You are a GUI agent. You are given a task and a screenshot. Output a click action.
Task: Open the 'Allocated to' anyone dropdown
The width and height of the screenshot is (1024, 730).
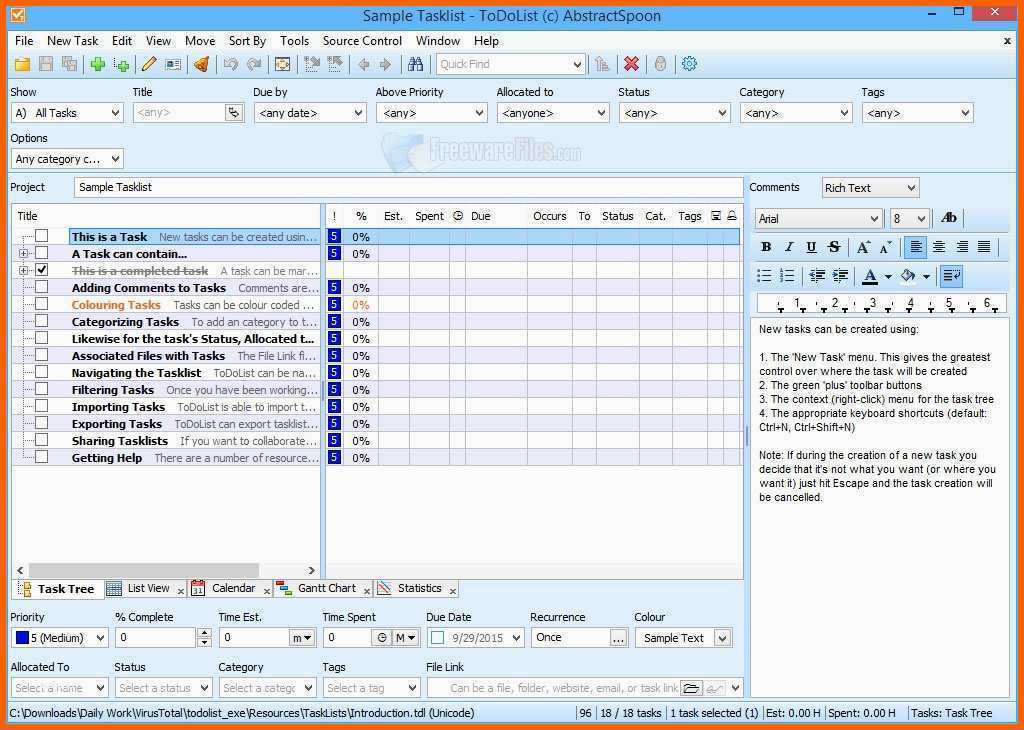[553, 113]
